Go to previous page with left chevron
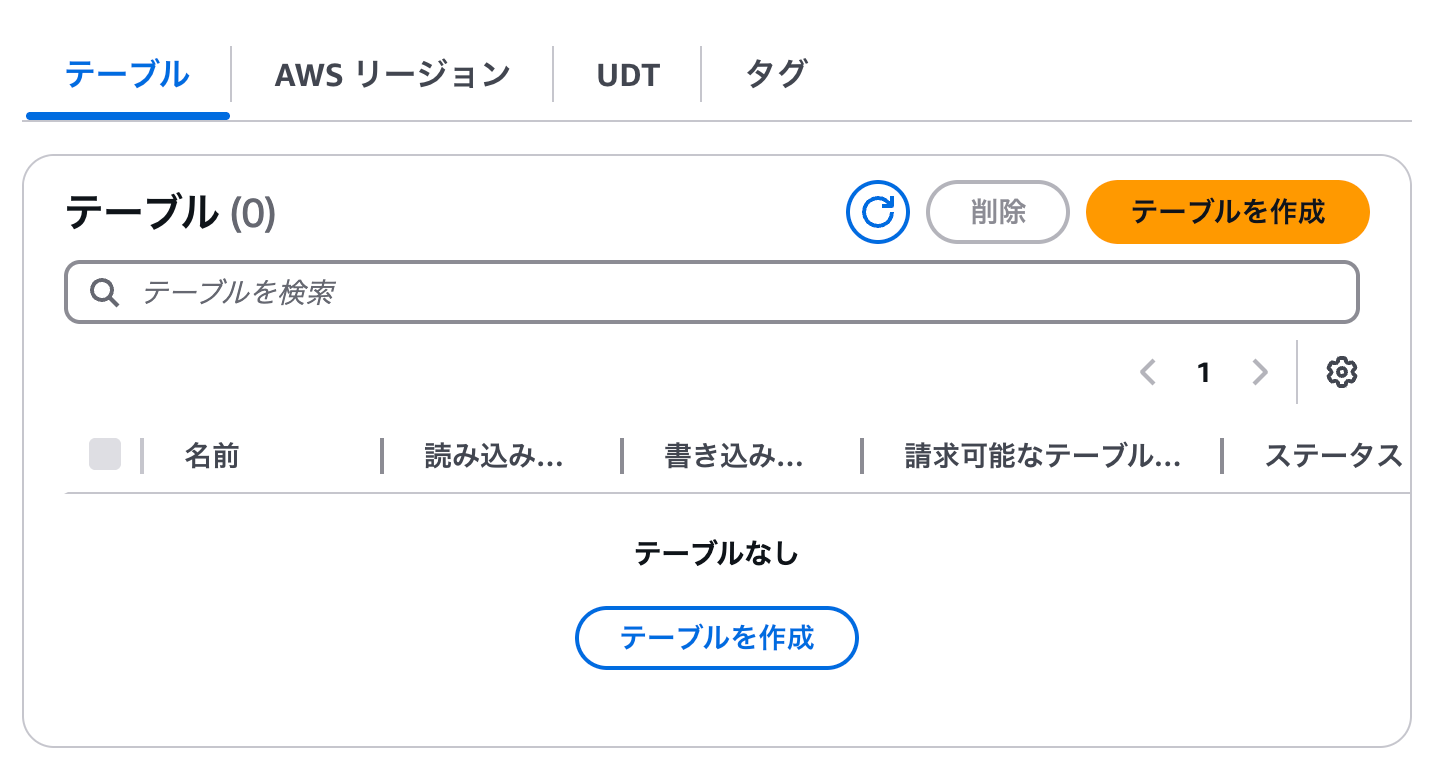 [x=1147, y=373]
